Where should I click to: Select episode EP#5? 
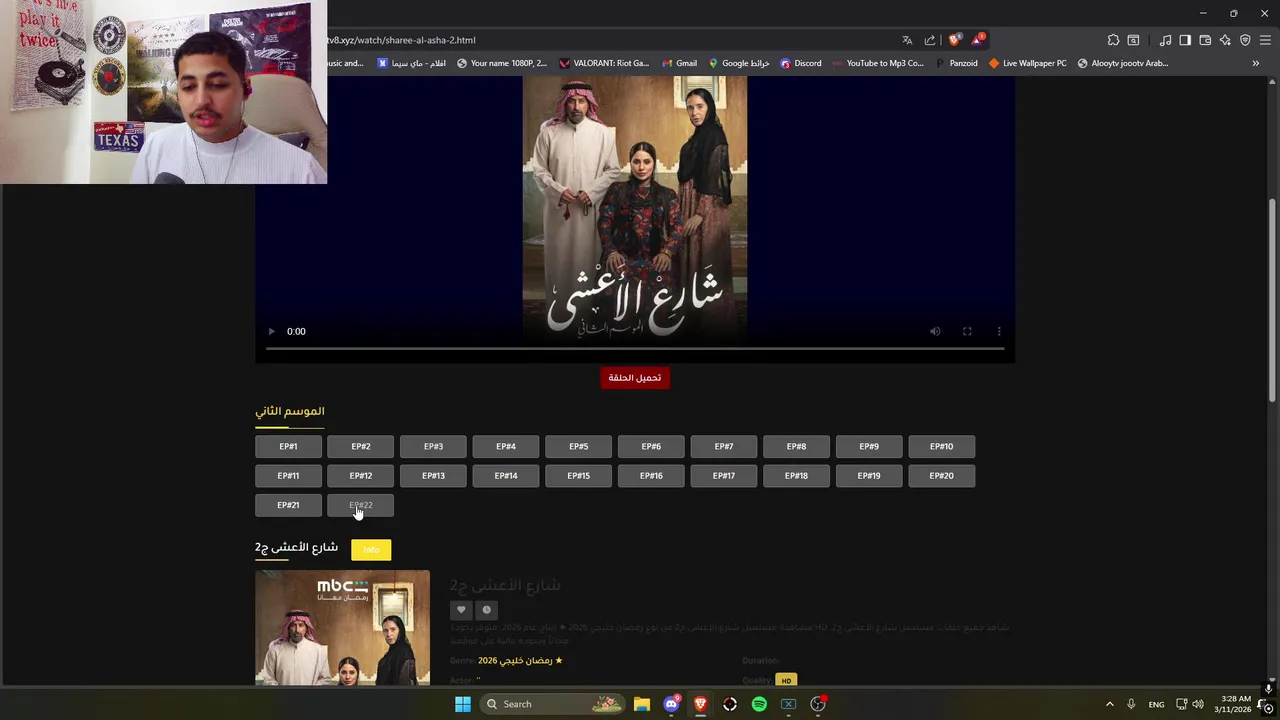tap(579, 447)
